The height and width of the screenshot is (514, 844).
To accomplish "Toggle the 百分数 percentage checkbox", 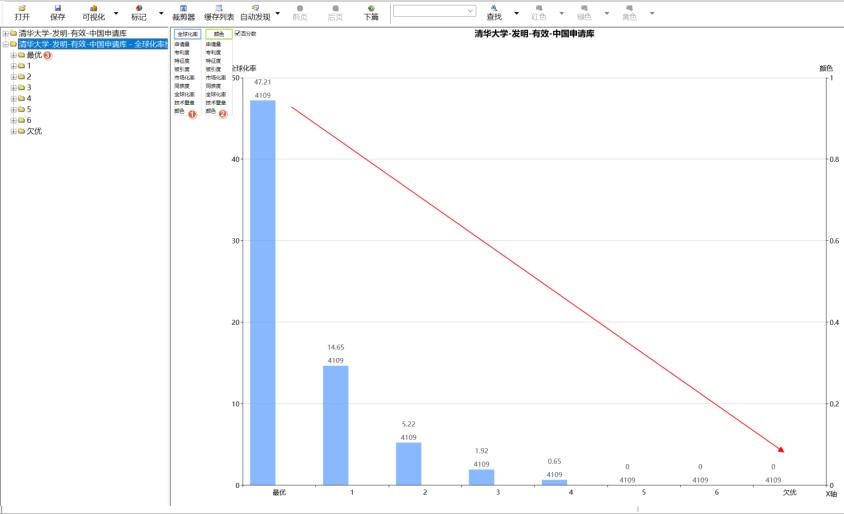I will click(x=237, y=34).
